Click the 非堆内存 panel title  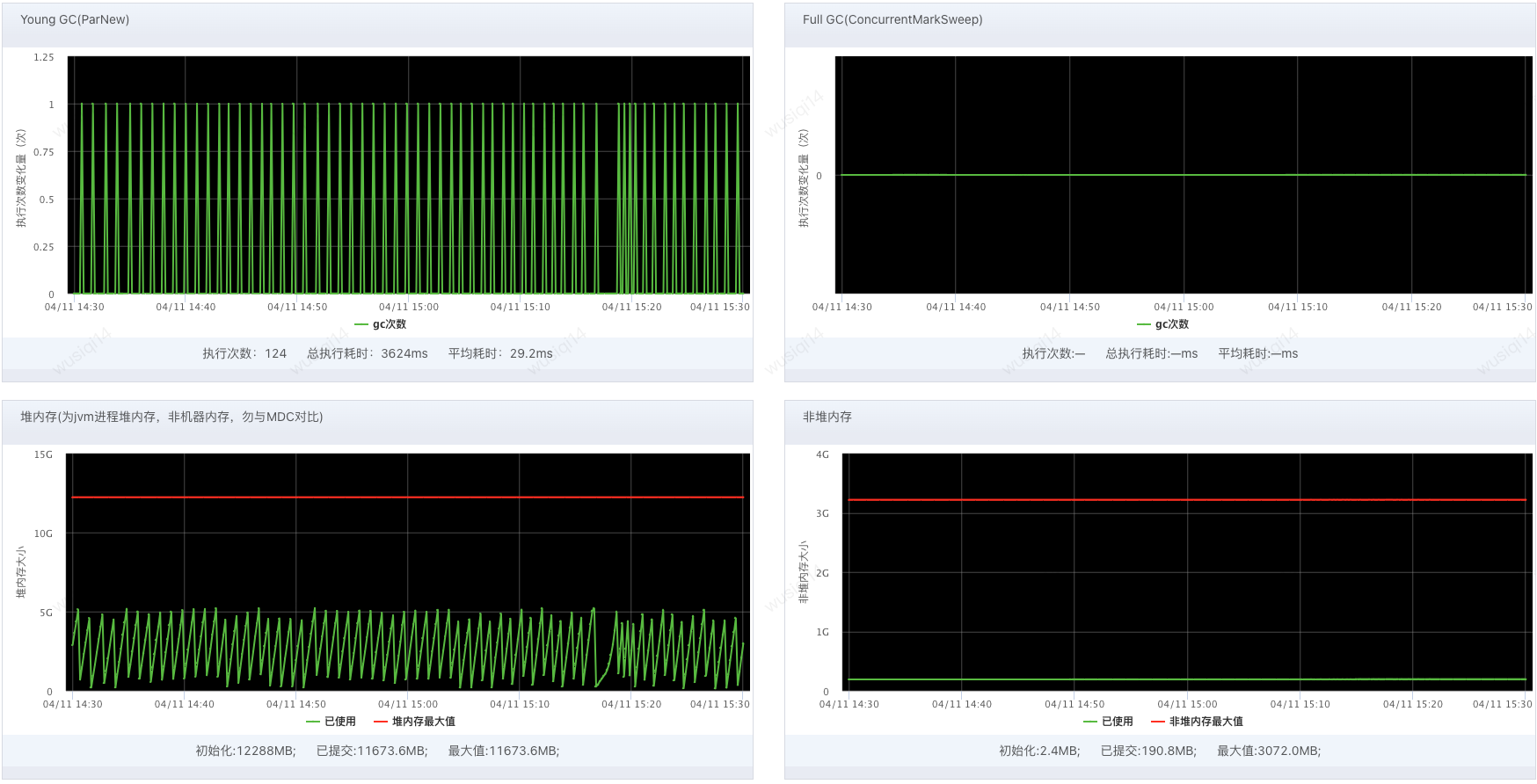tap(827, 417)
